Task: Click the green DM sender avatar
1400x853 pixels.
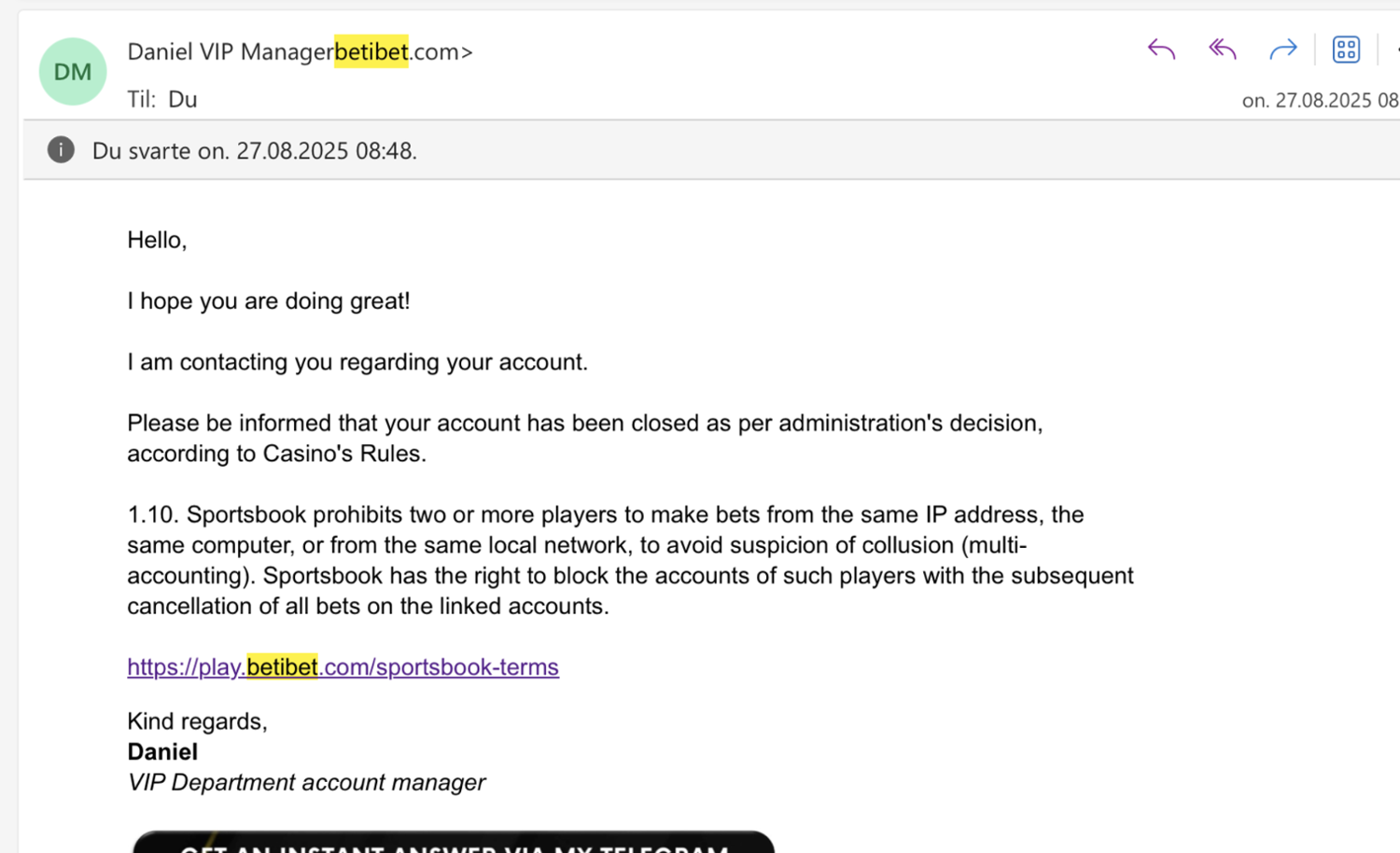Action: 73,72
